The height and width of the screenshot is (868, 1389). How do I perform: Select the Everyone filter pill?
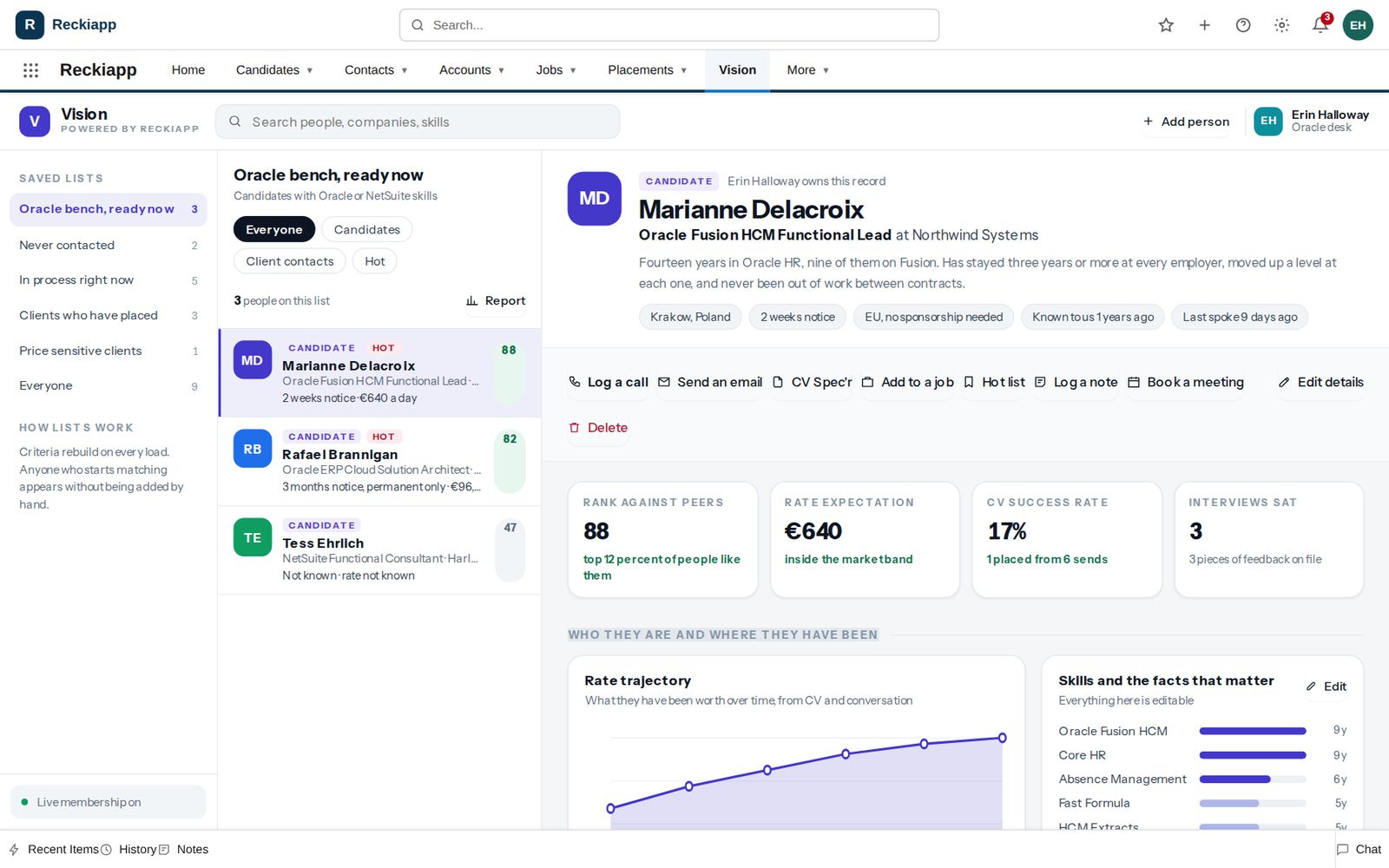(274, 229)
